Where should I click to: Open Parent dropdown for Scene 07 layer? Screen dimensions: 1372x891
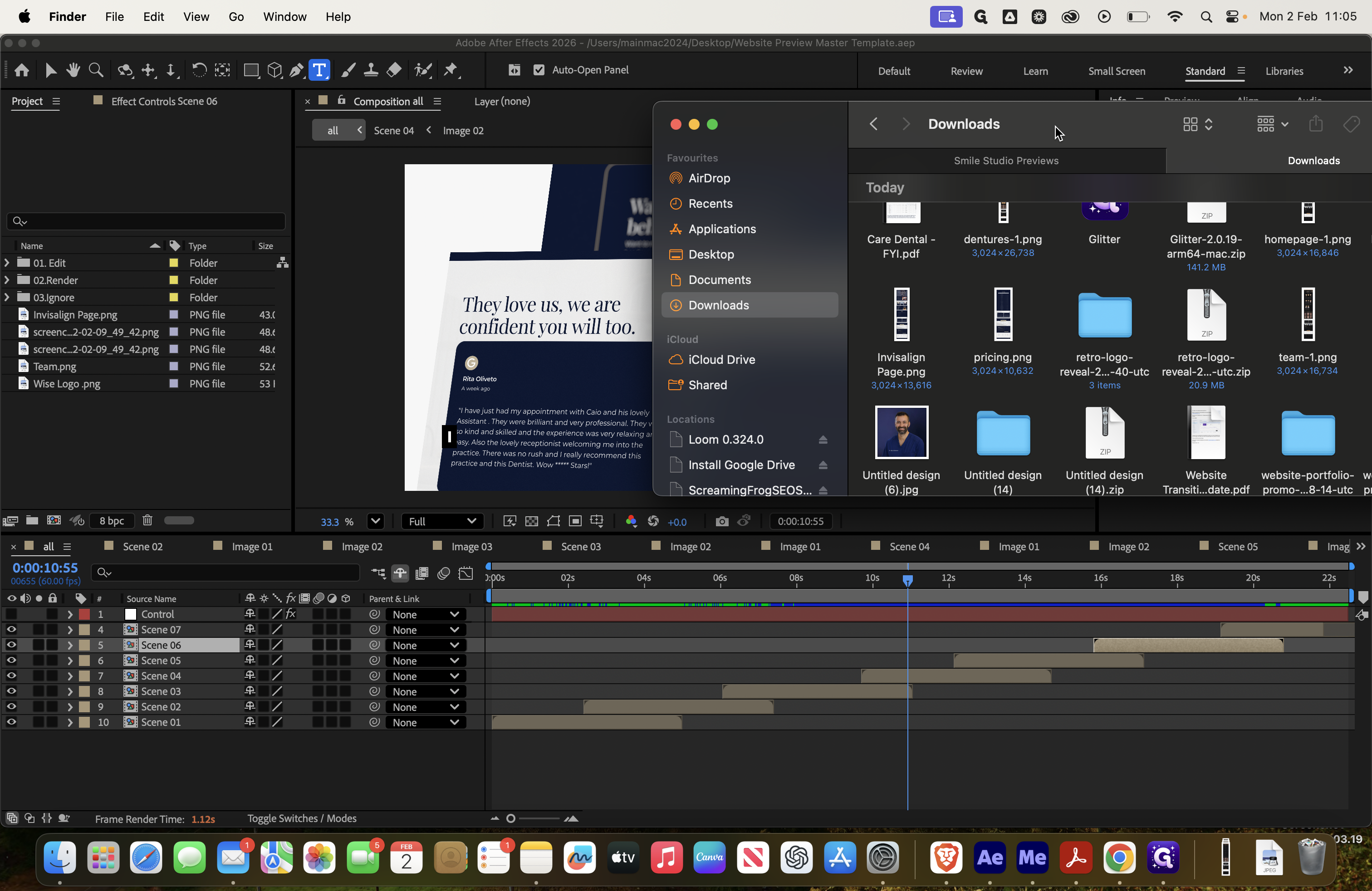coord(426,630)
